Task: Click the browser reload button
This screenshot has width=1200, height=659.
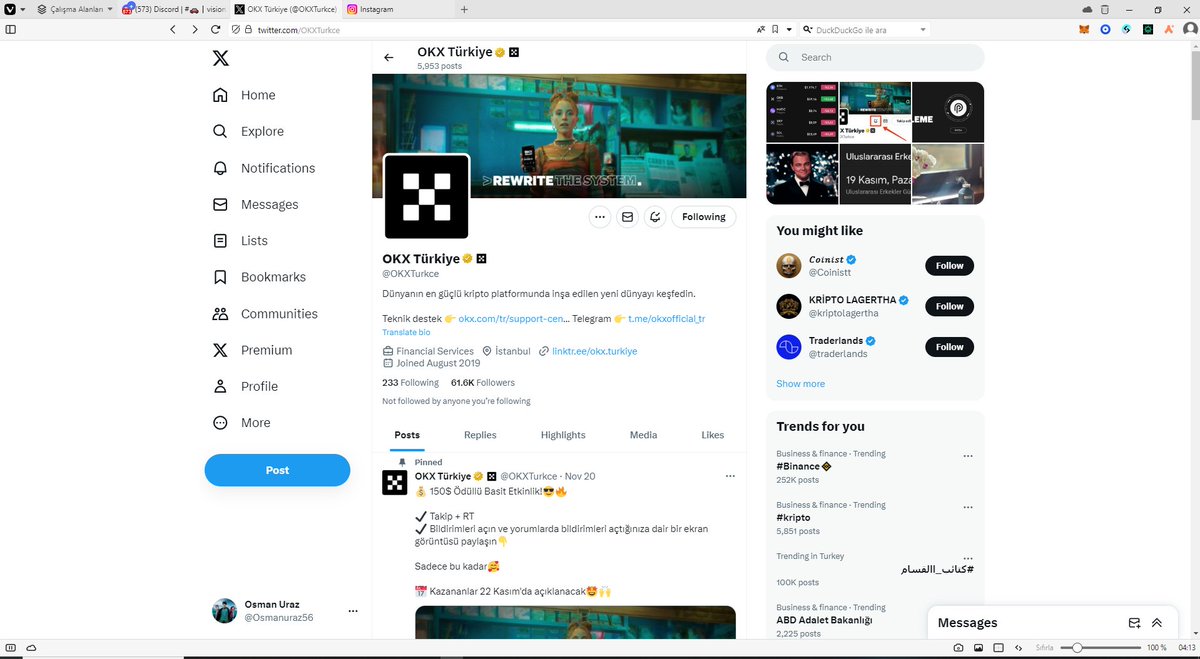Action: point(216,30)
